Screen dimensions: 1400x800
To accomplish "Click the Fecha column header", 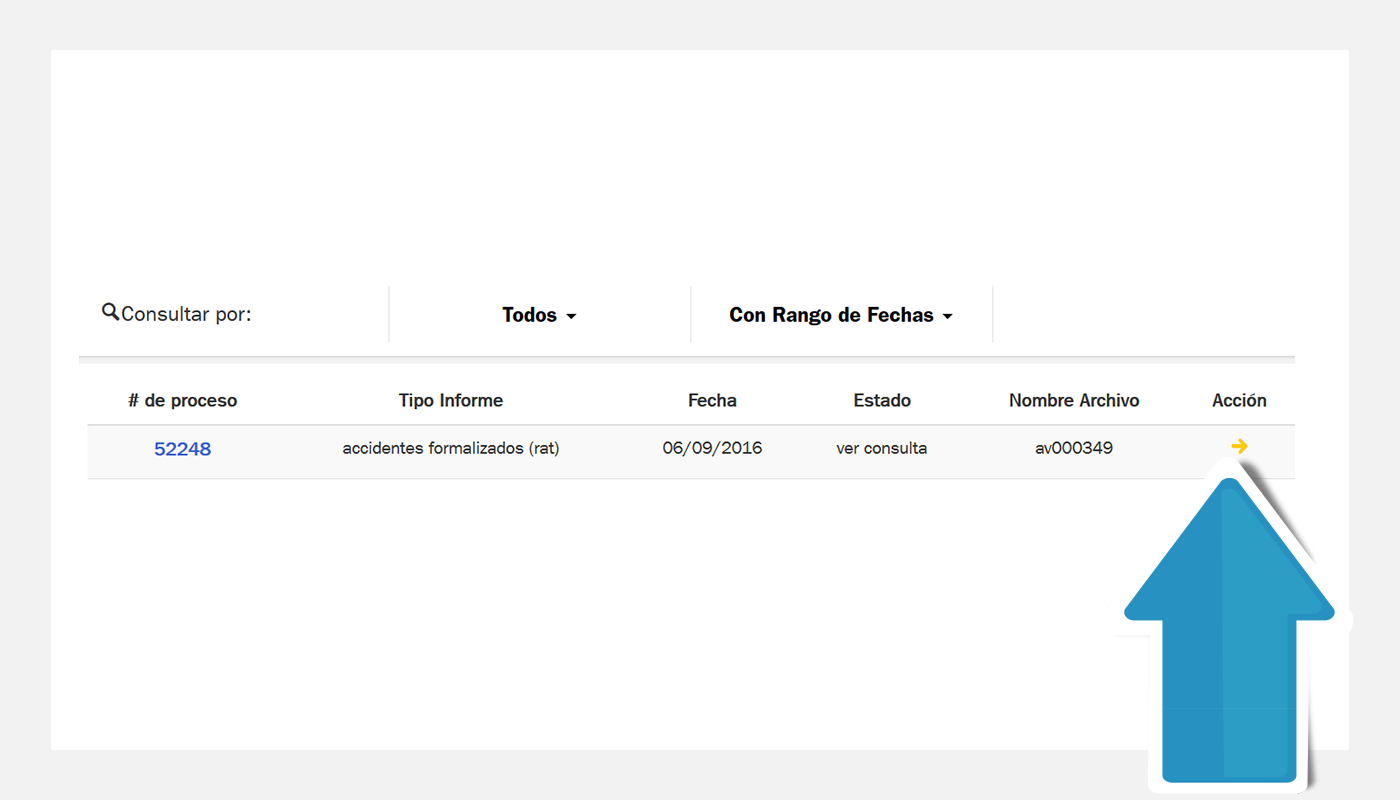I will [x=712, y=400].
